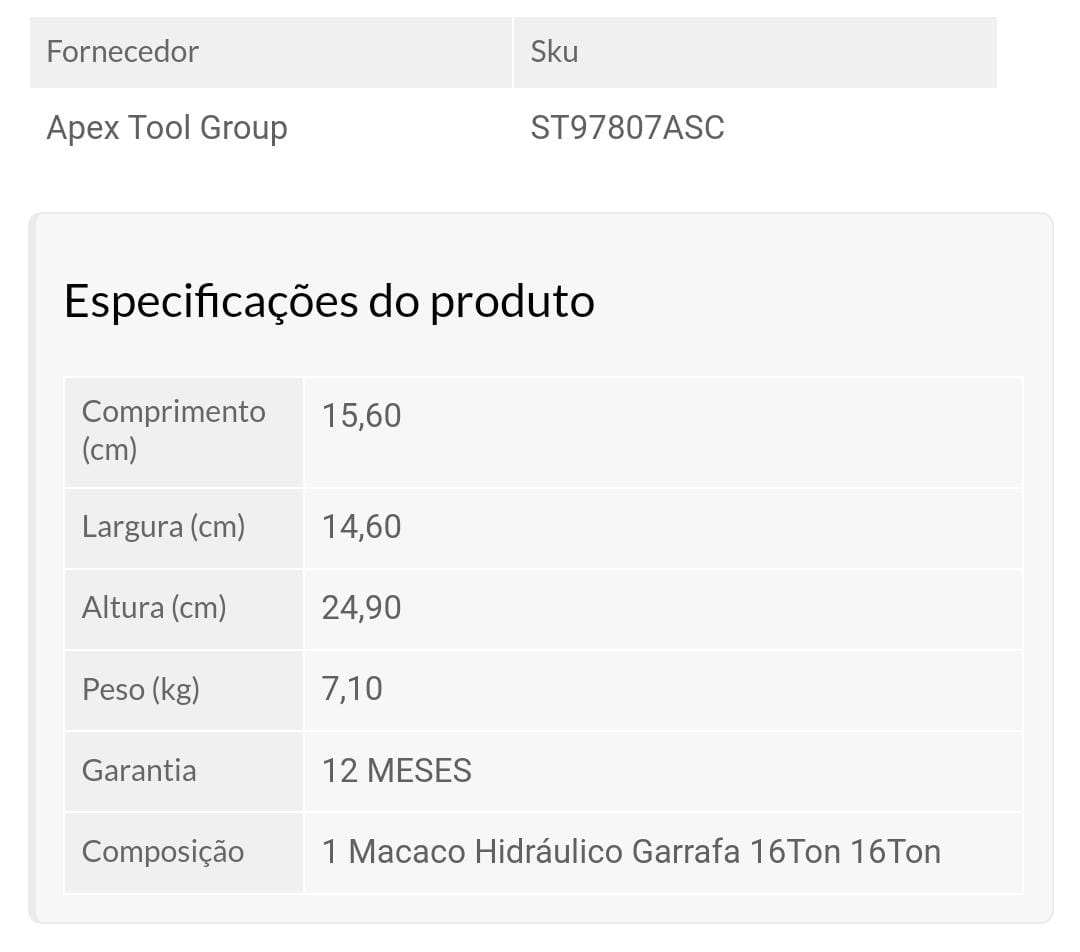Click the Altura (cm) label
Image resolution: width=1080 pixels, height=952 pixels.
point(154,608)
